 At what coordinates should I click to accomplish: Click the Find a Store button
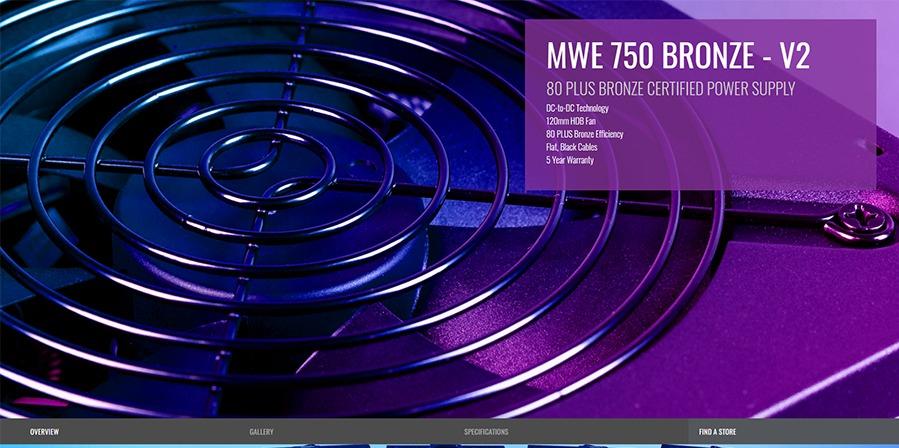pos(794,431)
